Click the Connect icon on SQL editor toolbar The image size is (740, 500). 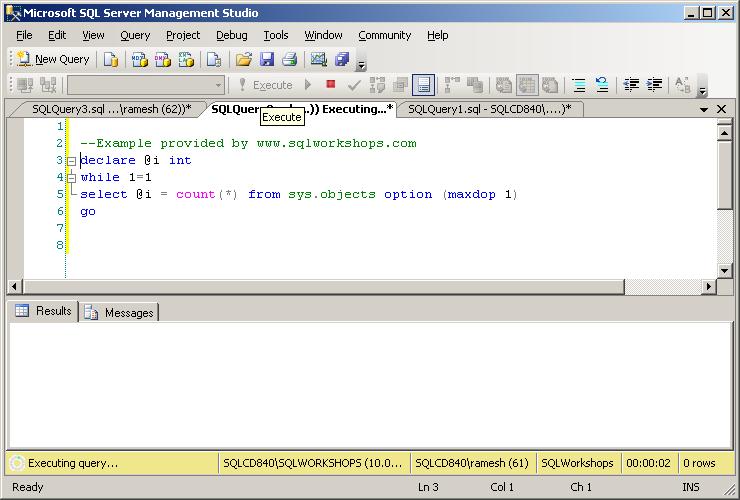[x=25, y=85]
